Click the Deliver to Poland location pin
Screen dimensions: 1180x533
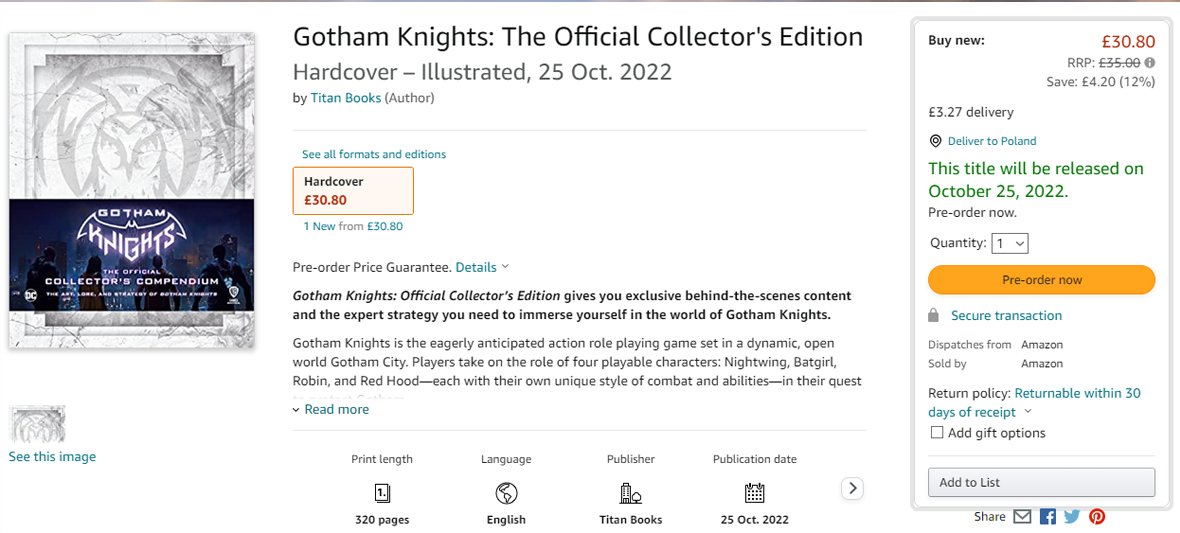coord(935,141)
